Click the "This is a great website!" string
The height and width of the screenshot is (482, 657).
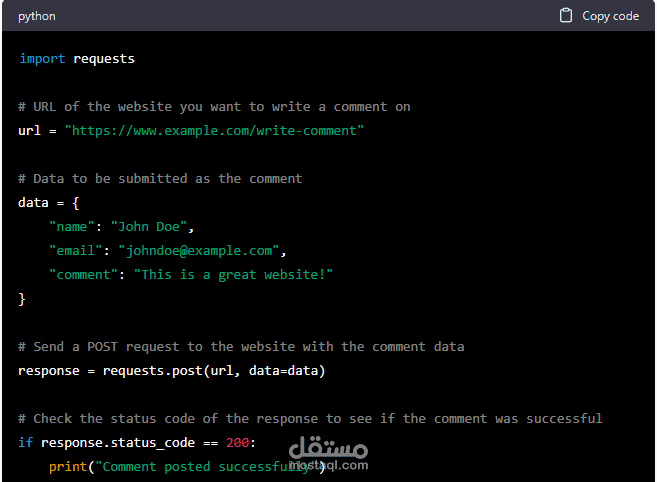point(233,275)
